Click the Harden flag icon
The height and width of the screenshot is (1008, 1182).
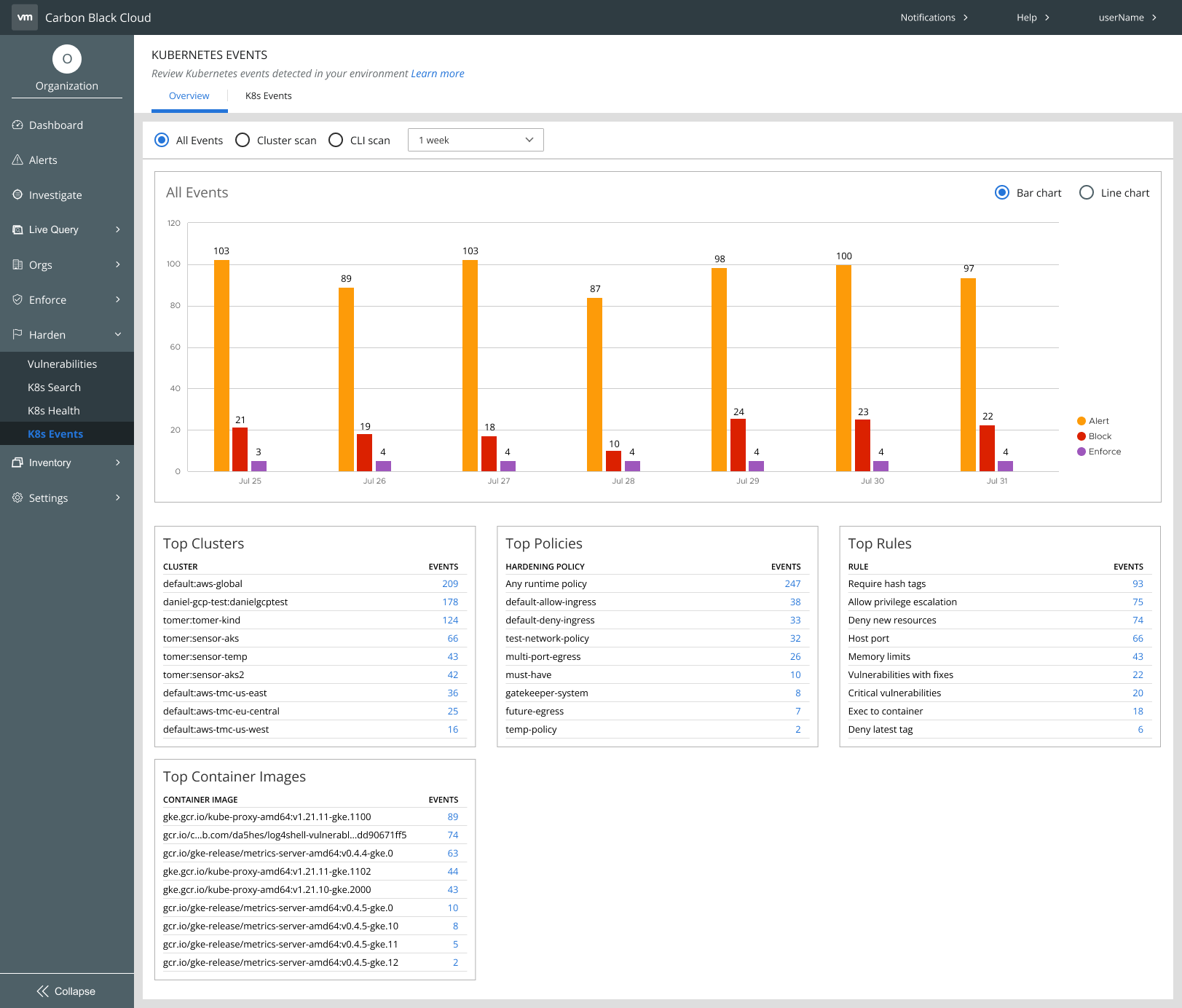[17, 334]
